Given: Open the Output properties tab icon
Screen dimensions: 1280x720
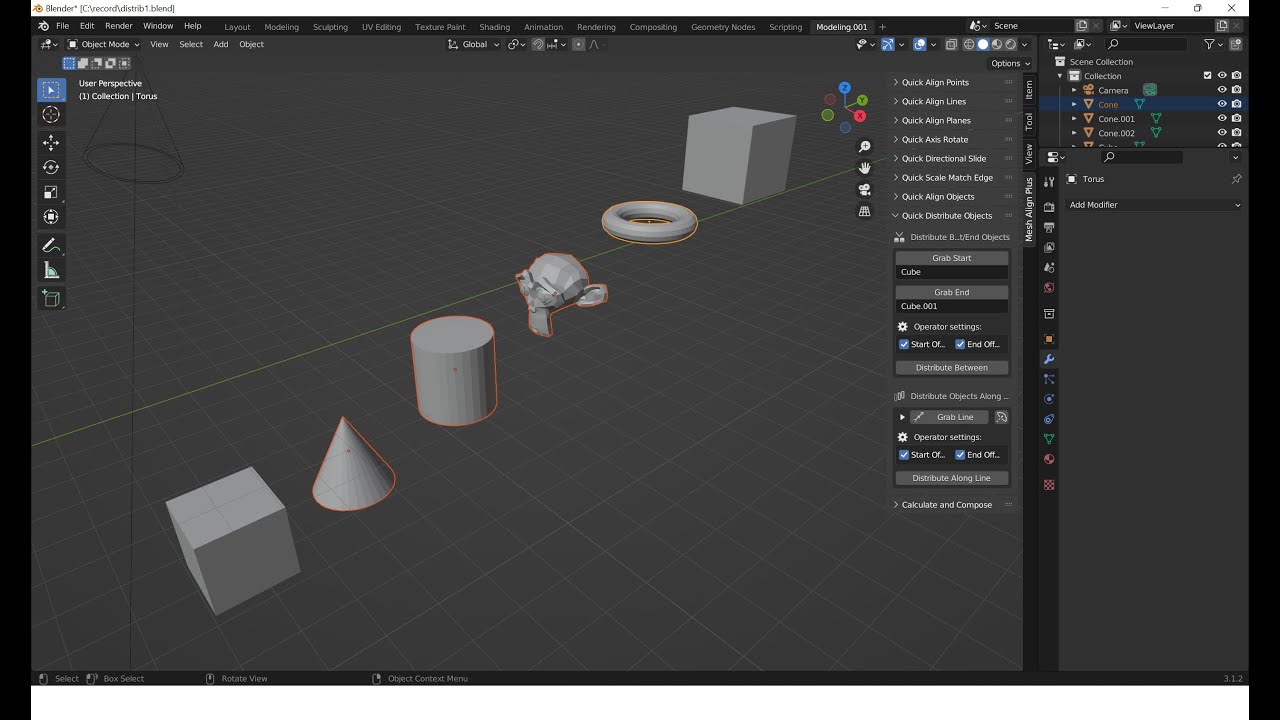Looking at the screenshot, I should (x=1049, y=227).
